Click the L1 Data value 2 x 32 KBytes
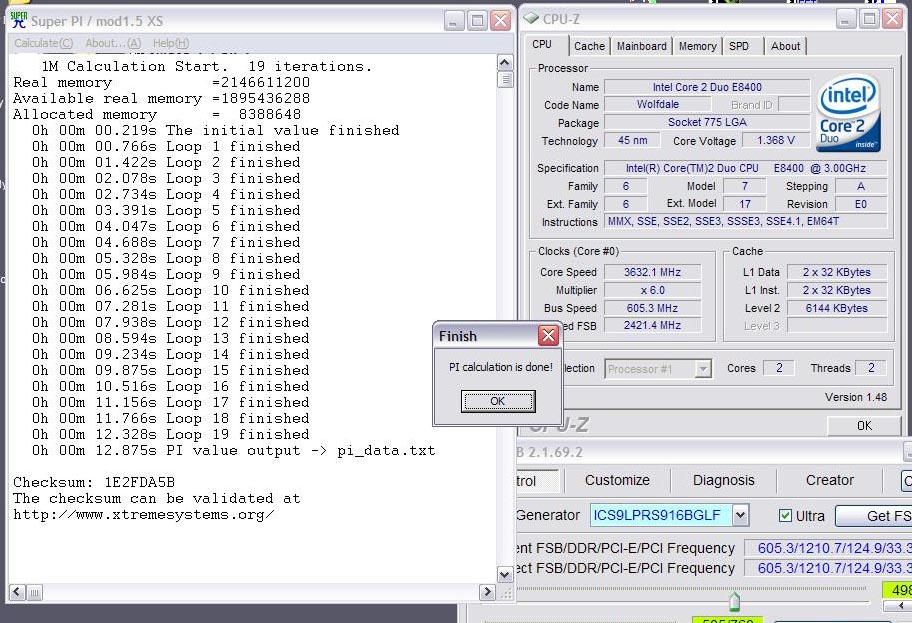Screen dimensions: 912x623 pos(836,272)
